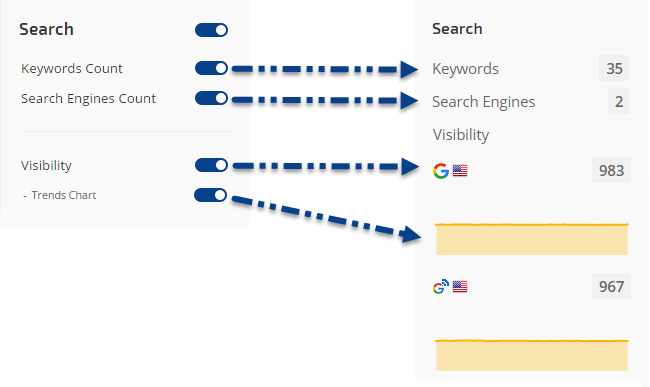Click the Google search engine icon

point(441,171)
